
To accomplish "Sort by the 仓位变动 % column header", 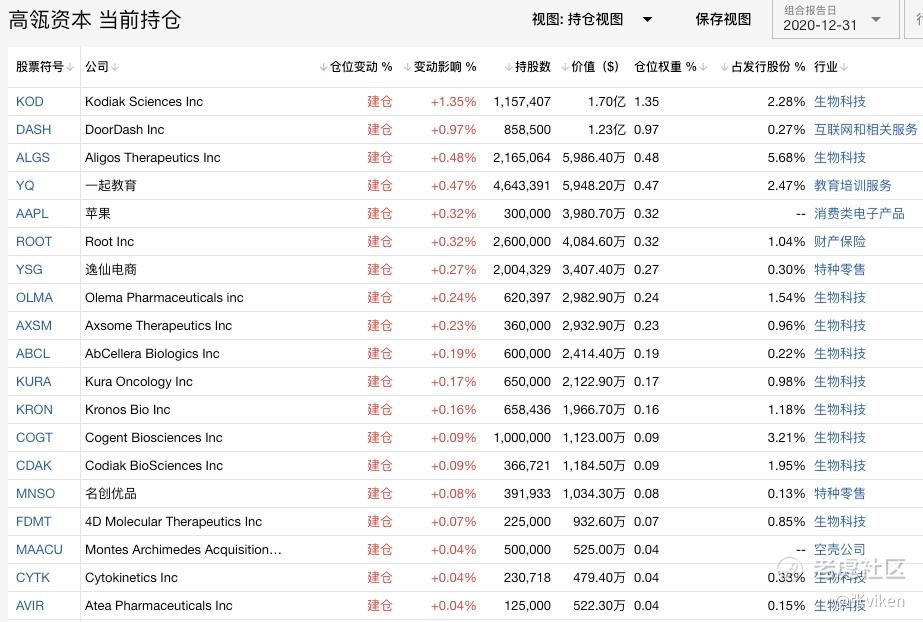I will click(356, 66).
